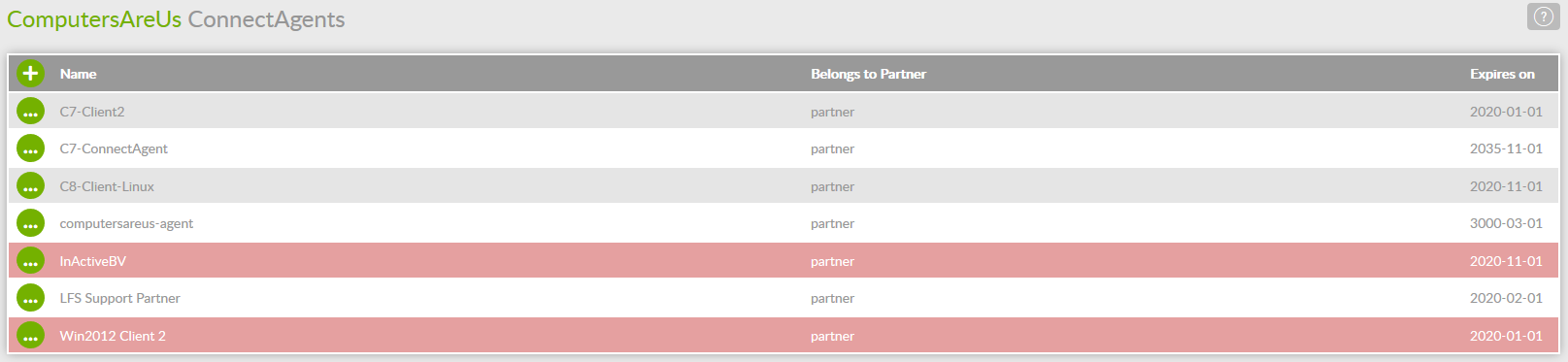
Task: Sort by Belongs to Partner column header
Action: (868, 74)
